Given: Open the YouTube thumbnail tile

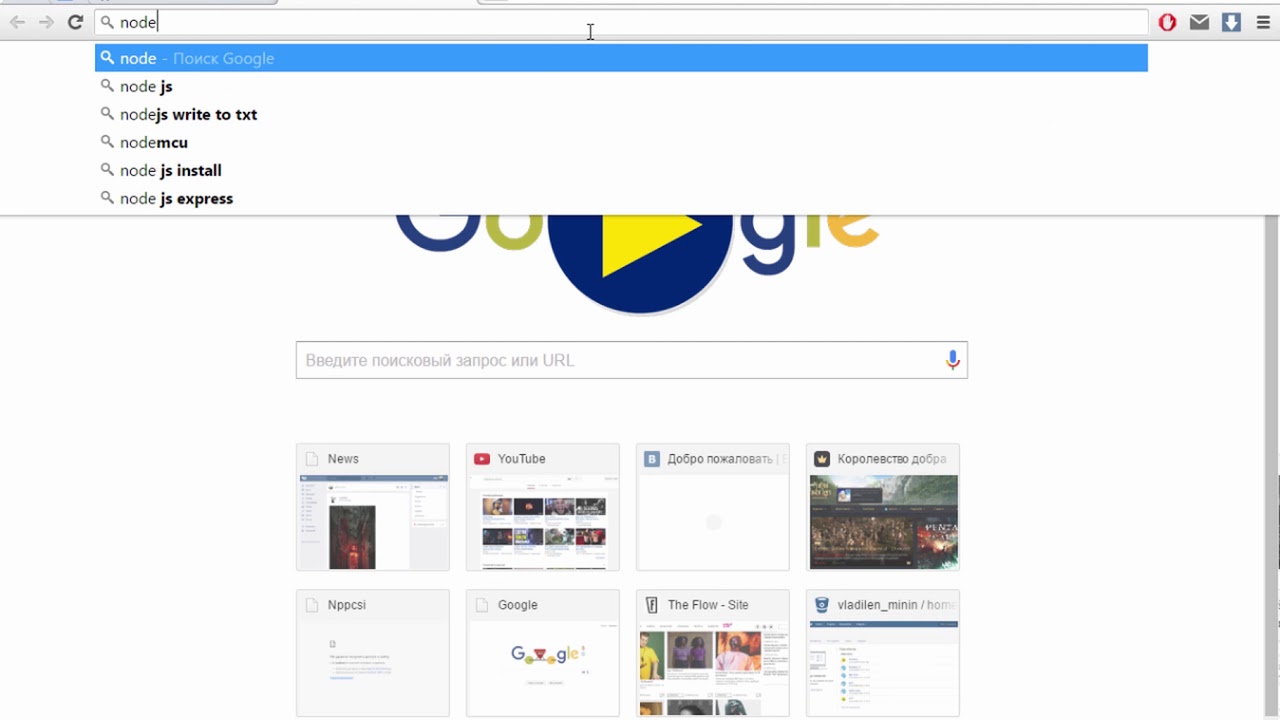Looking at the screenshot, I should [x=543, y=507].
